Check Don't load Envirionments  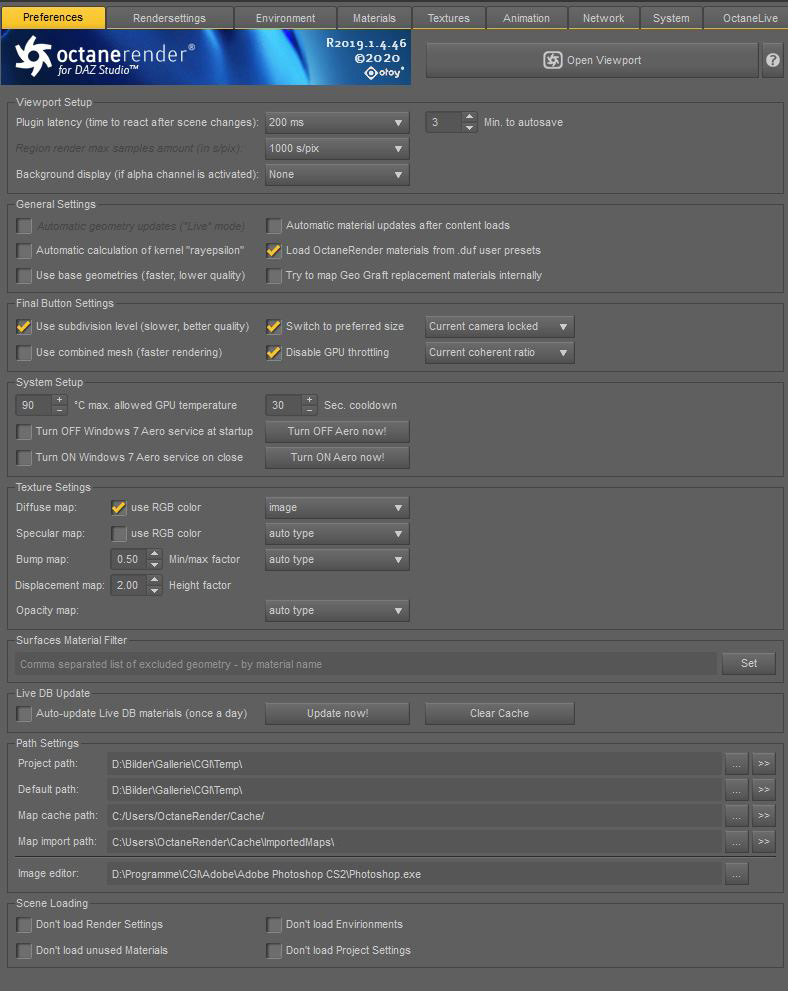[274, 925]
